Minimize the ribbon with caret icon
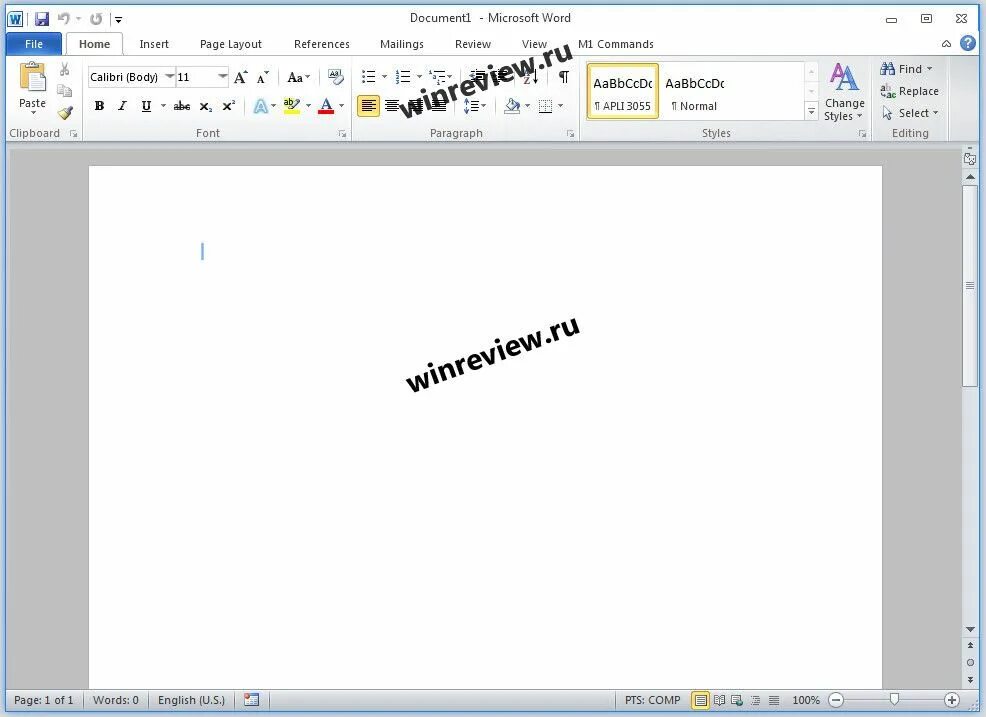Screen dimensions: 986x717 point(946,44)
